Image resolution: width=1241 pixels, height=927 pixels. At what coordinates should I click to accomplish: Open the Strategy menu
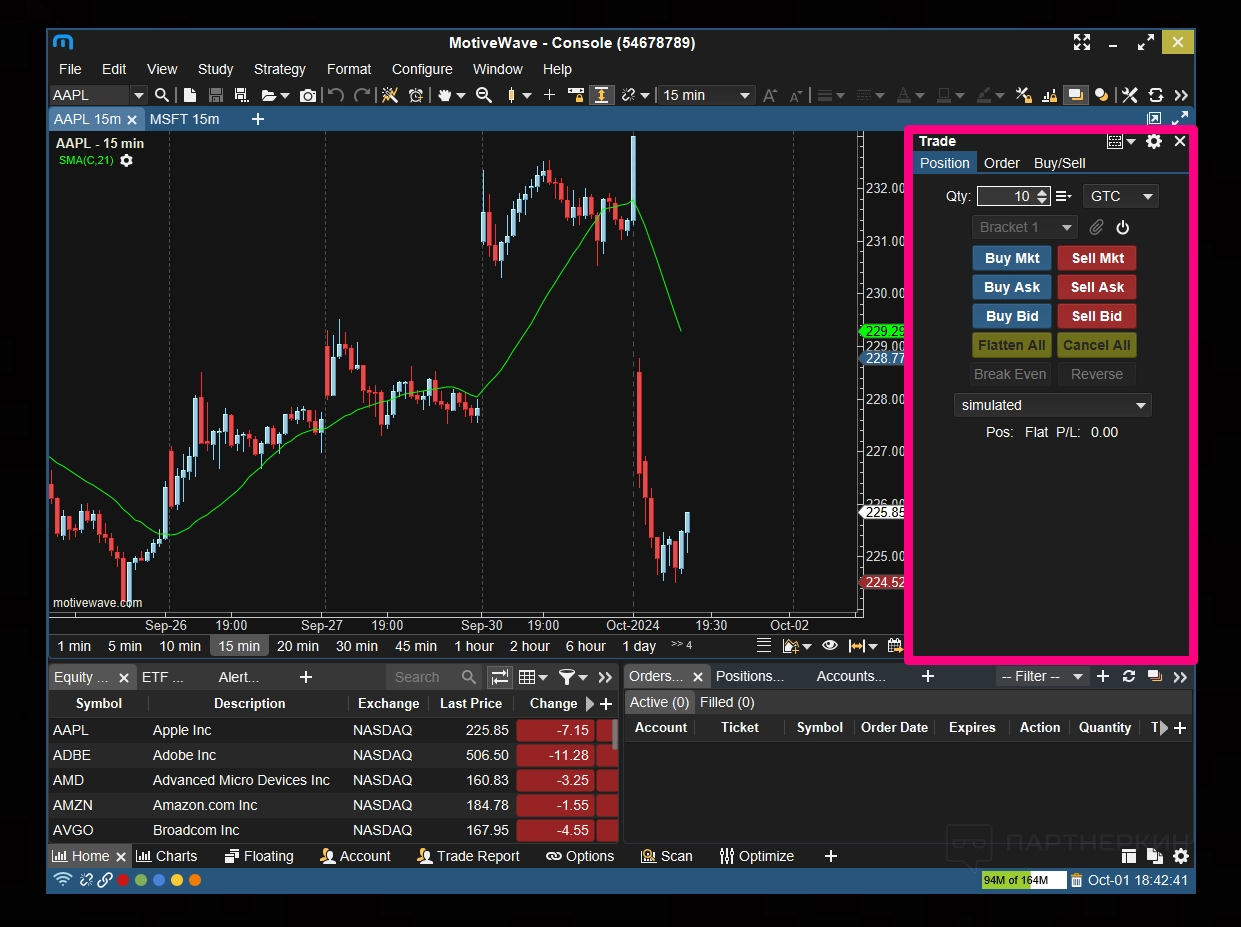click(280, 69)
